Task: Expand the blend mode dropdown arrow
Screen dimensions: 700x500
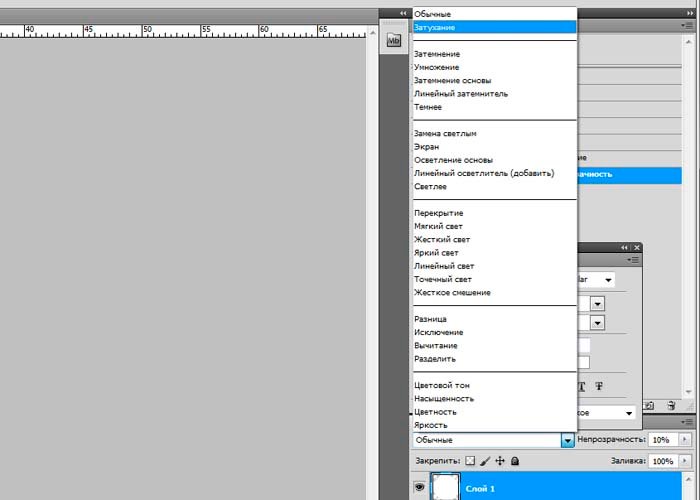Action: point(568,440)
